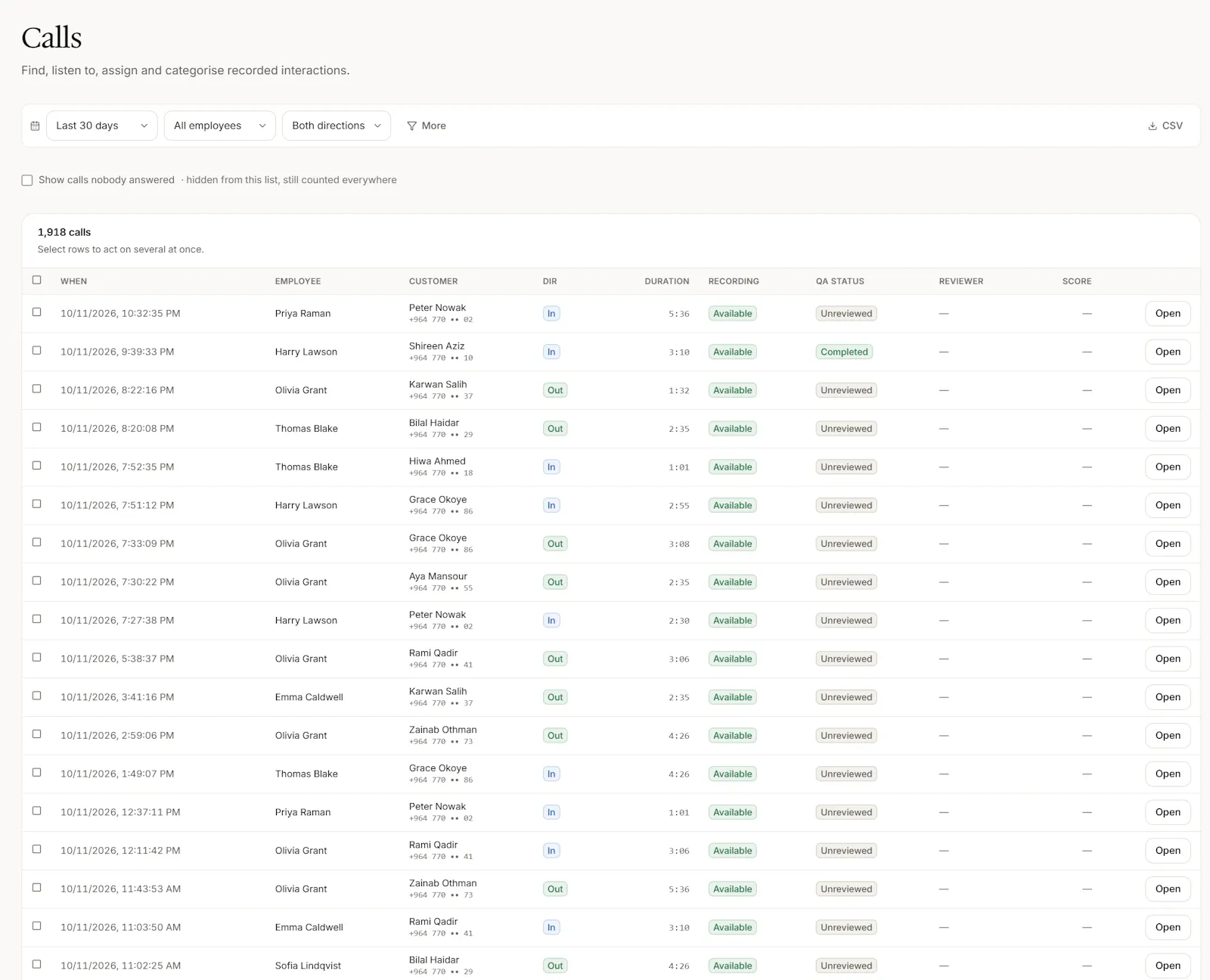Click the SCORE column header
Screen dimensions: 1210x980
click(x=1077, y=281)
